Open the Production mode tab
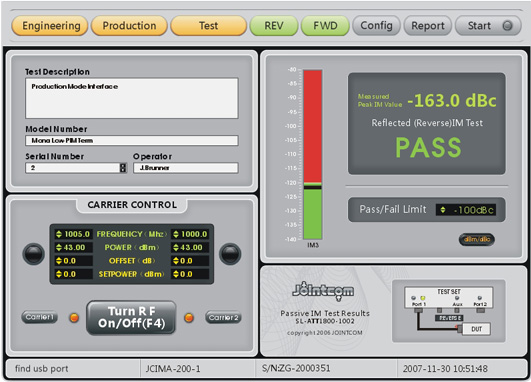Image resolution: width=531 pixels, height=382 pixels. click(129, 26)
